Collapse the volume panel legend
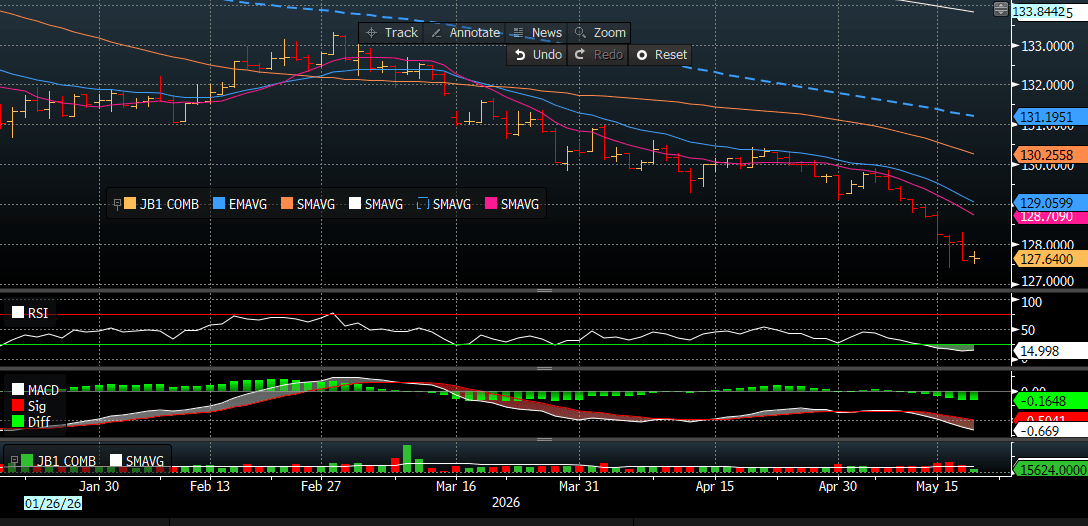Image resolution: width=1088 pixels, height=526 pixels. [14, 460]
